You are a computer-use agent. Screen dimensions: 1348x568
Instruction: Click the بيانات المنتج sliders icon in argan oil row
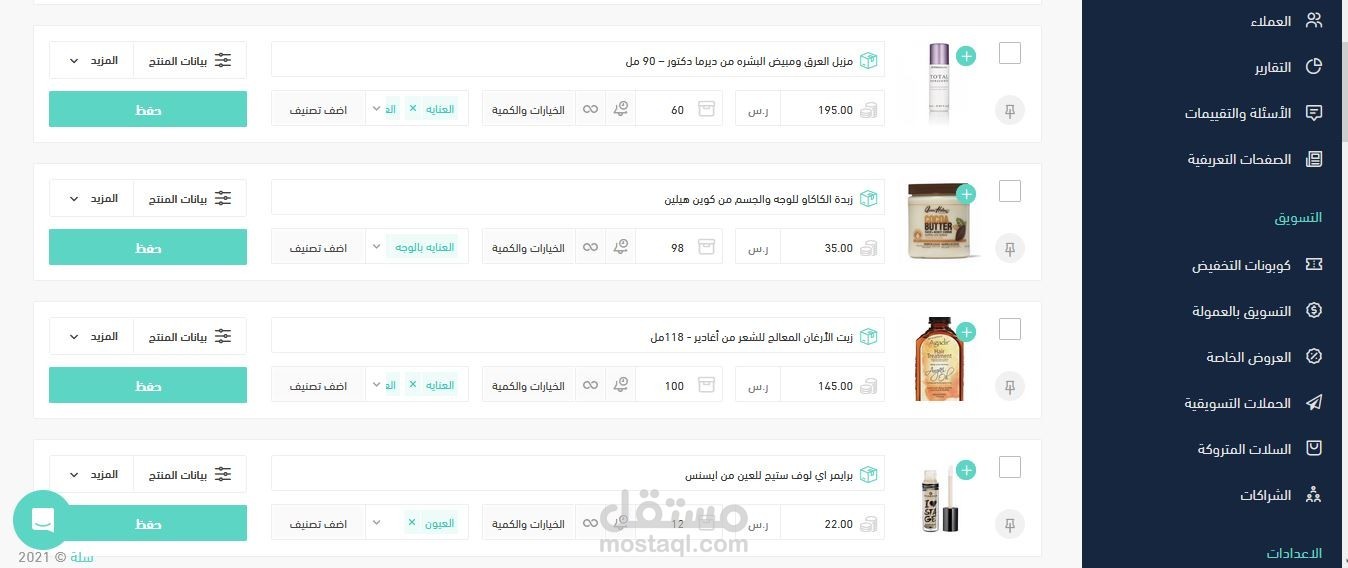point(223,337)
